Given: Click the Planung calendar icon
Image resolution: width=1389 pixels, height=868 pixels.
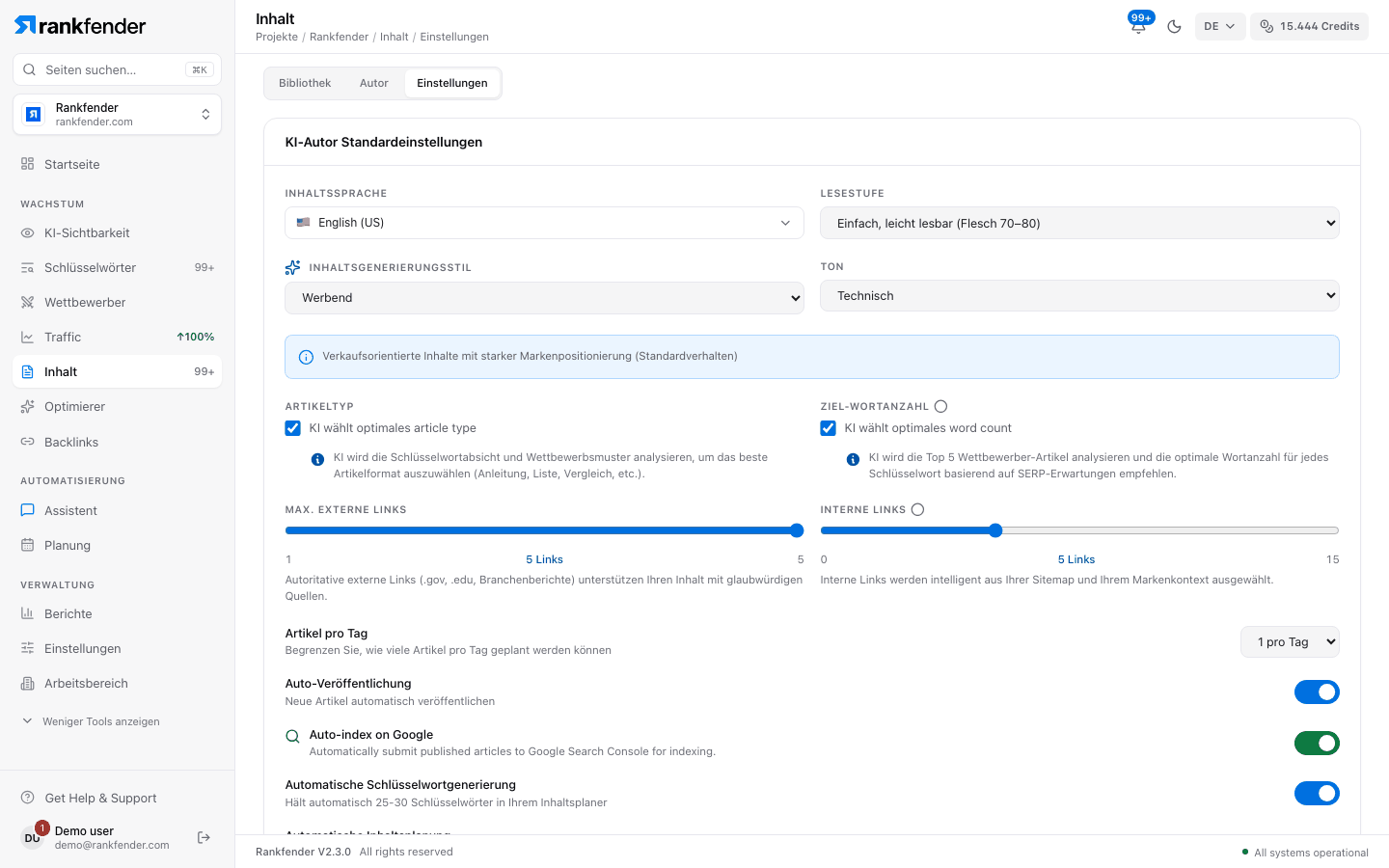Looking at the screenshot, I should tap(28, 545).
